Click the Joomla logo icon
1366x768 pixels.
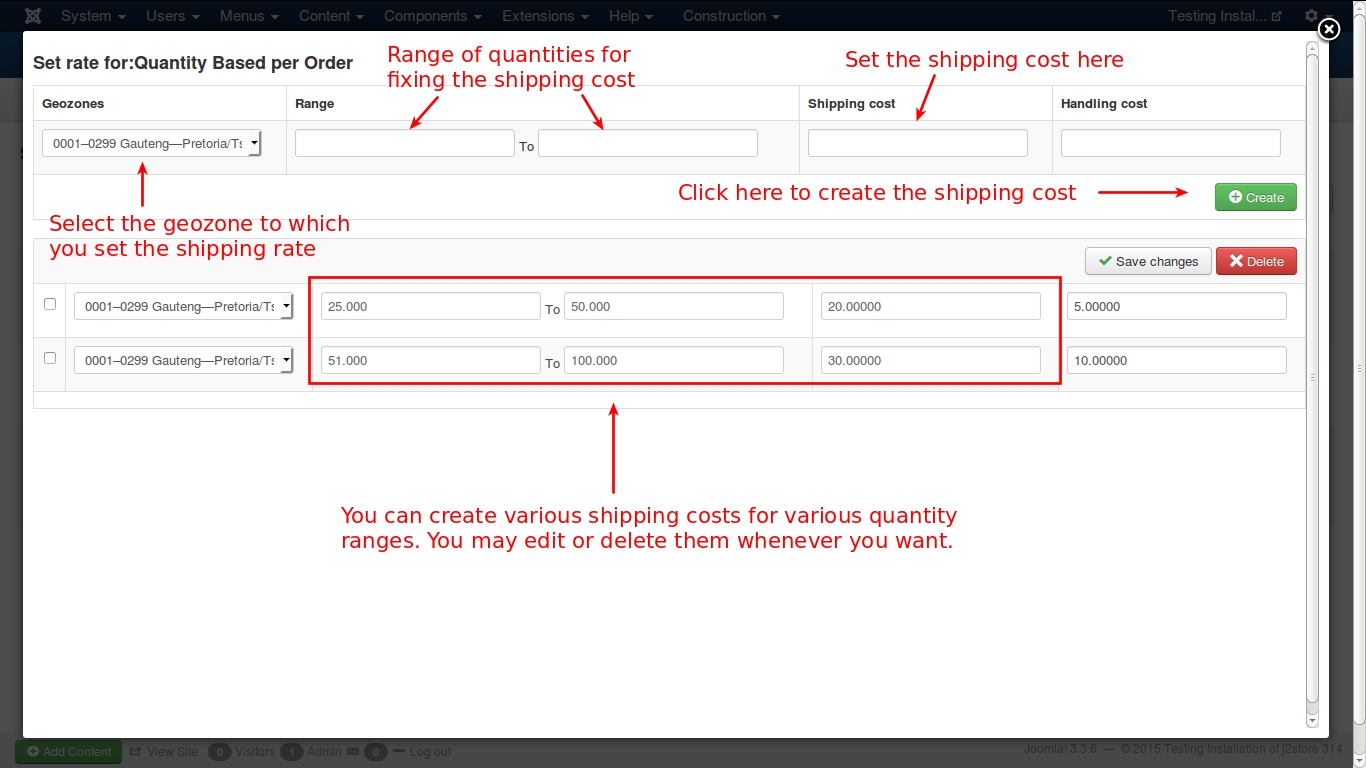coord(33,16)
